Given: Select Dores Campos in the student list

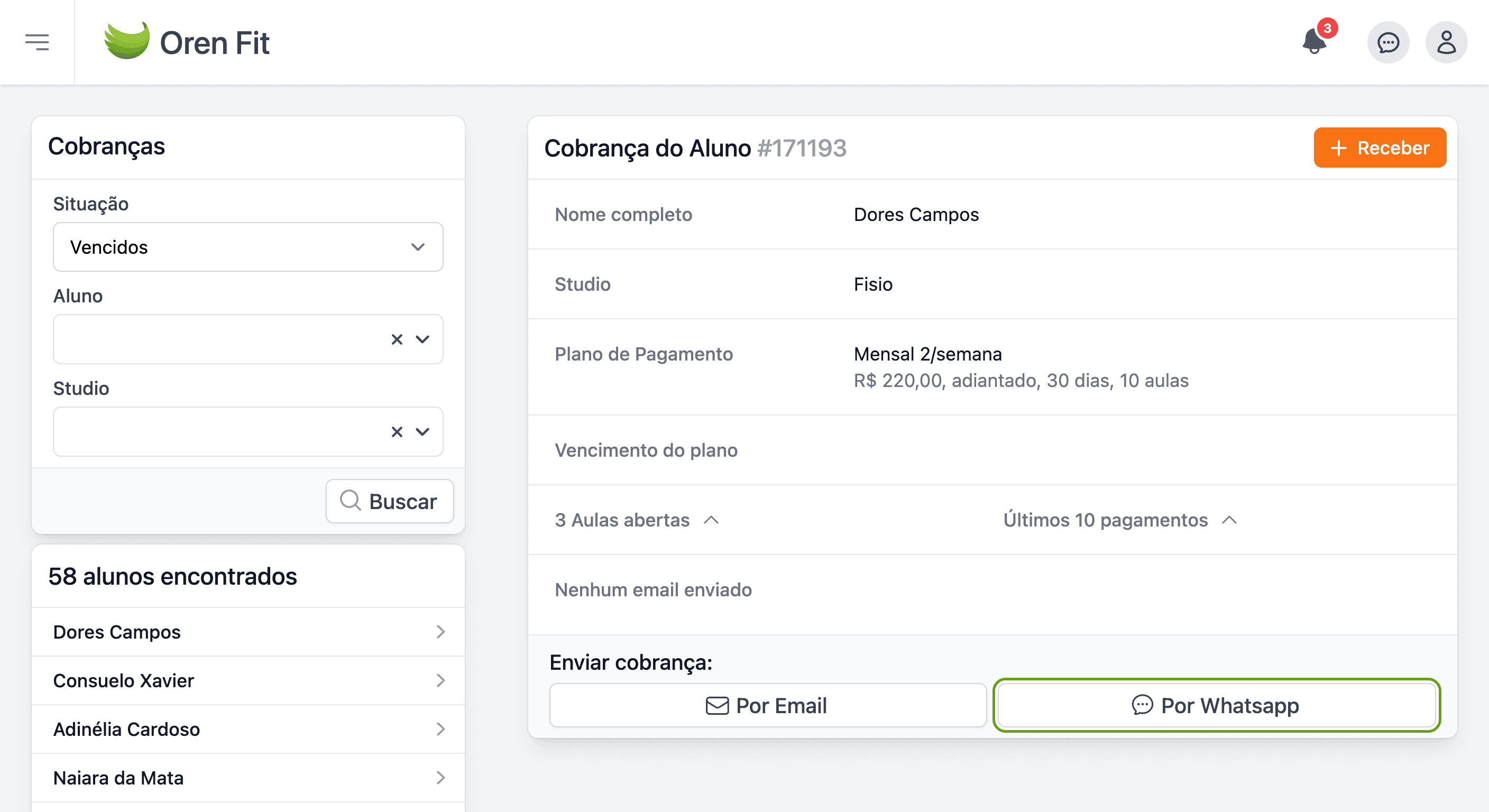Looking at the screenshot, I should (248, 632).
